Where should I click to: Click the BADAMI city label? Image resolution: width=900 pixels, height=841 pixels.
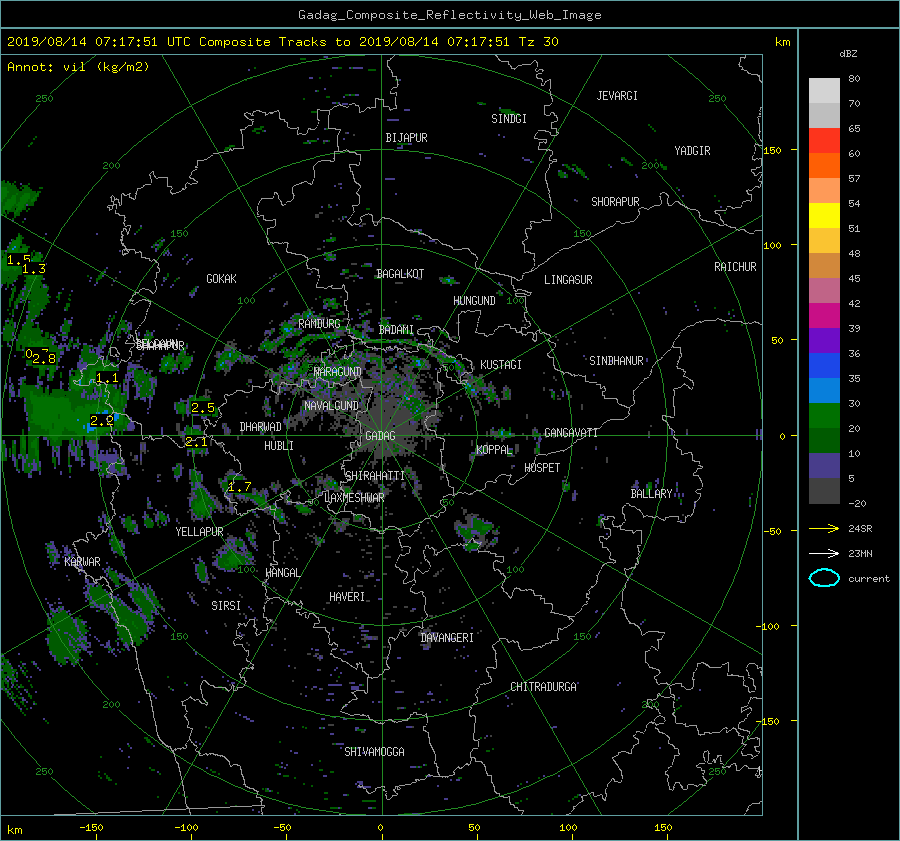[396, 330]
